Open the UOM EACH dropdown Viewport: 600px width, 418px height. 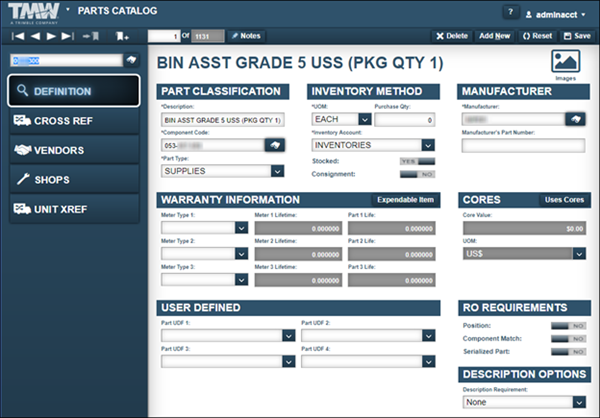pos(365,119)
